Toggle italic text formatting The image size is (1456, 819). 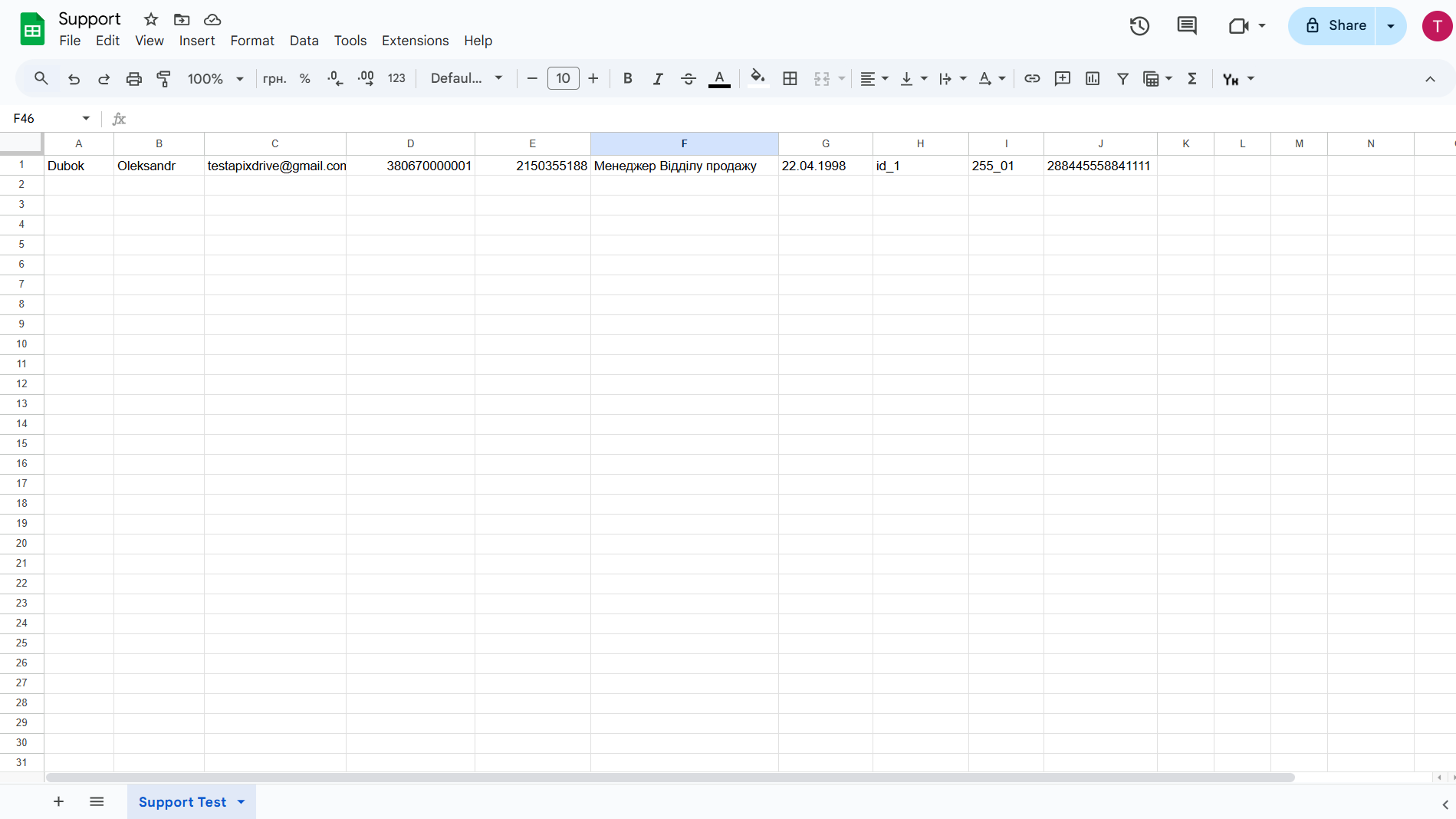point(657,78)
